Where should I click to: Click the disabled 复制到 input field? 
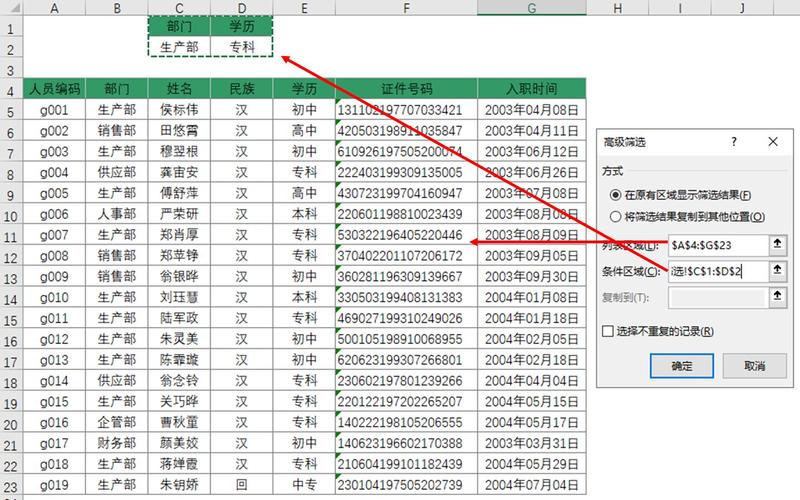[x=718, y=297]
